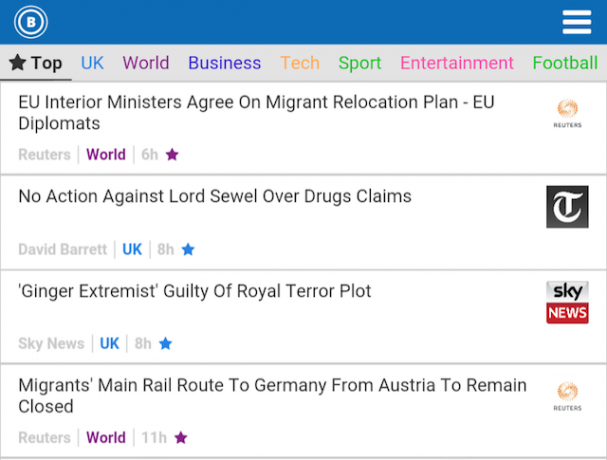
Task: Switch to the UK tab
Action: pos(92,63)
